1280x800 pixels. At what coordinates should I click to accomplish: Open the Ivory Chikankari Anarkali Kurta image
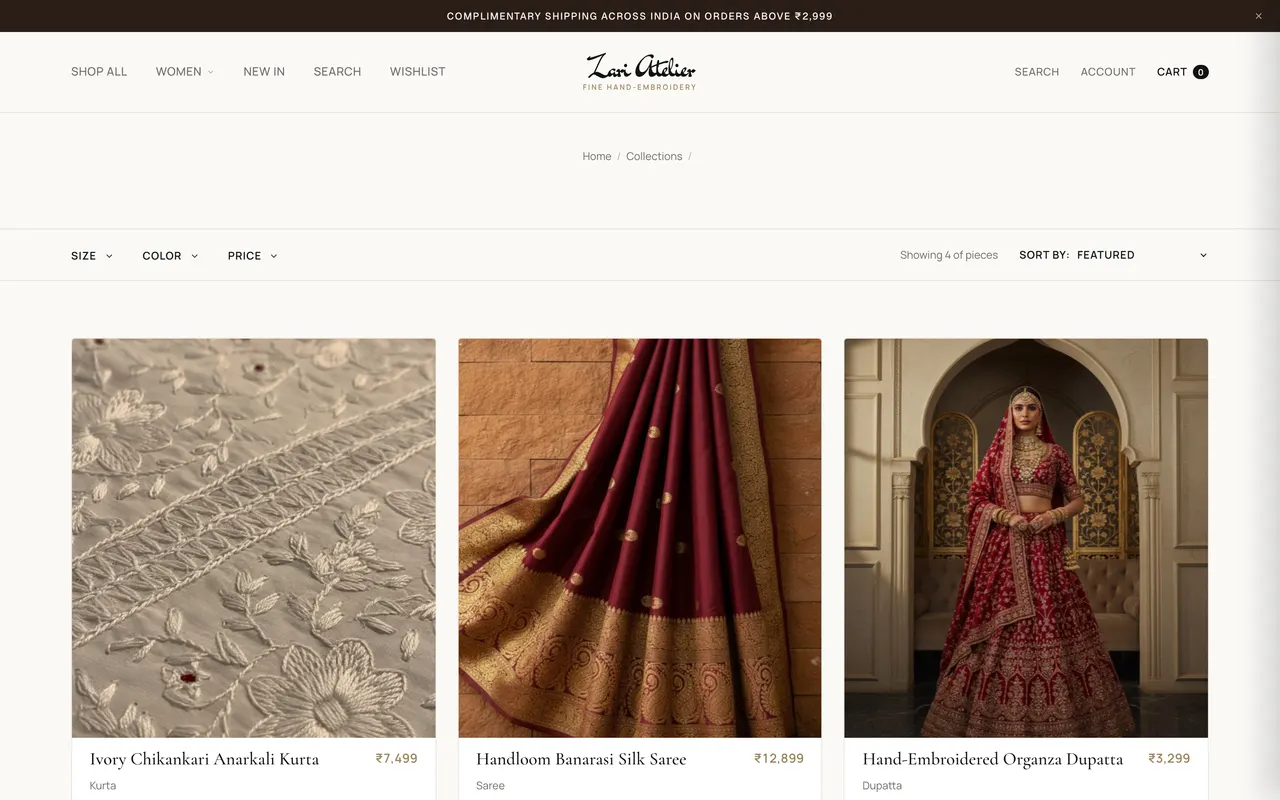pos(254,538)
